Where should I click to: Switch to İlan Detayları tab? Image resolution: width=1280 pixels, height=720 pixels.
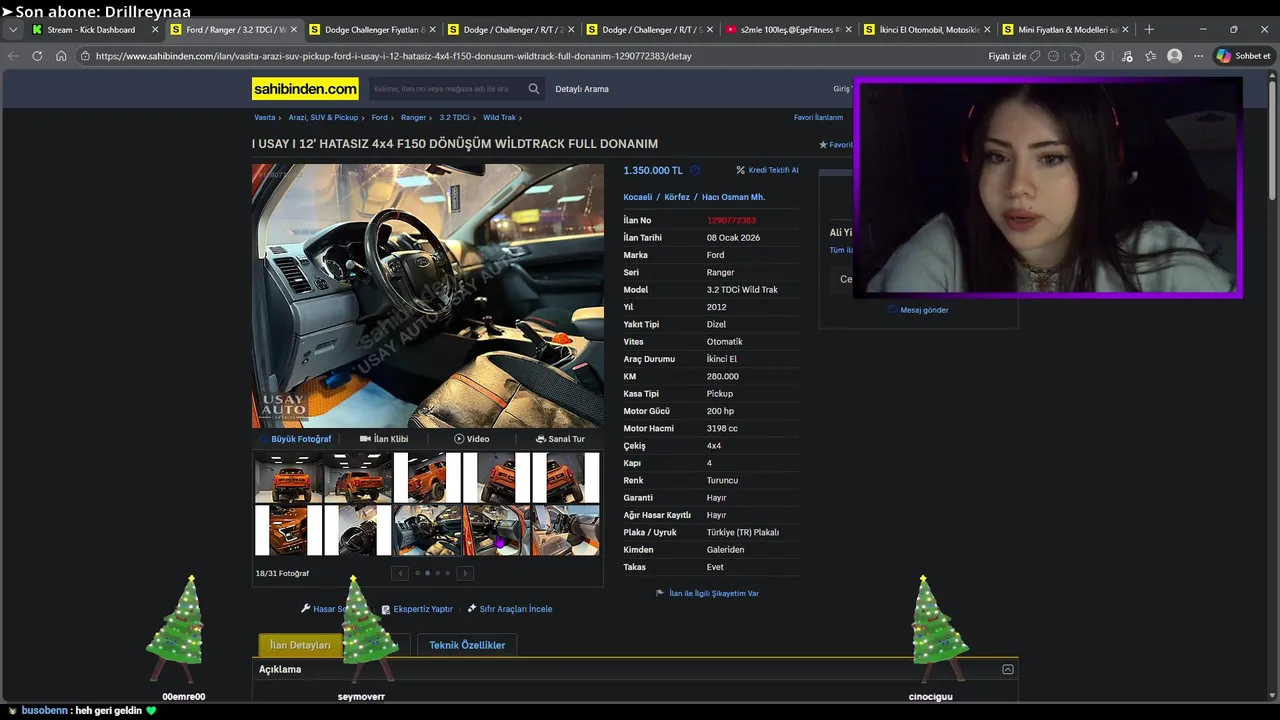pyautogui.click(x=300, y=645)
